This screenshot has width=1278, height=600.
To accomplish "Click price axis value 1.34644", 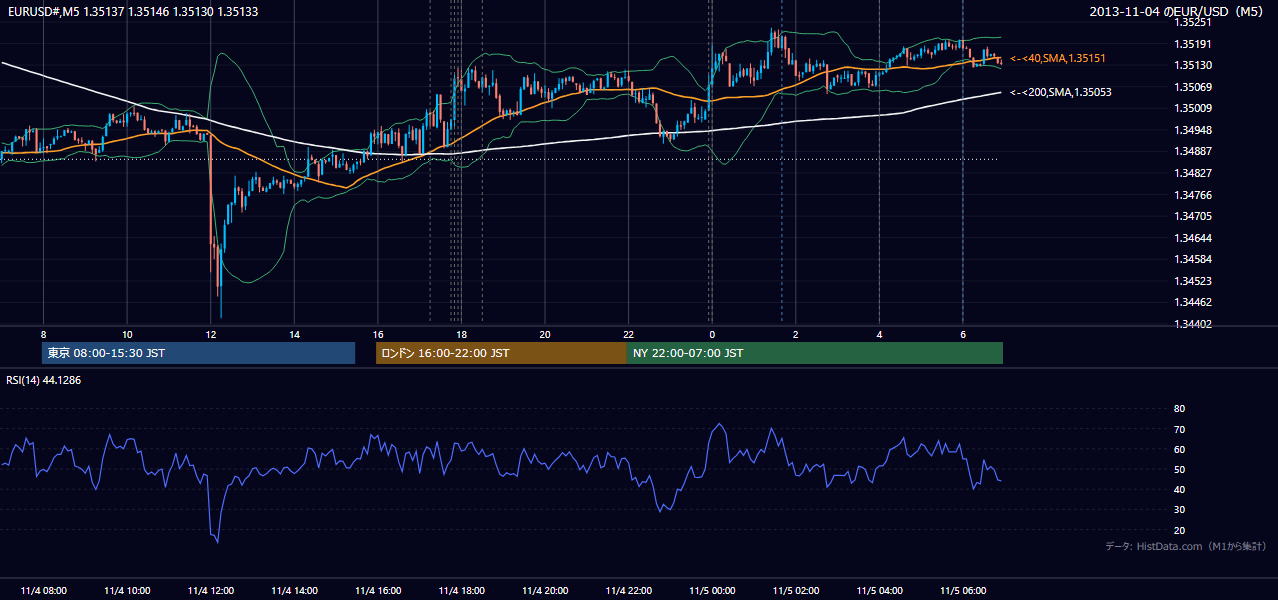I will (1193, 238).
